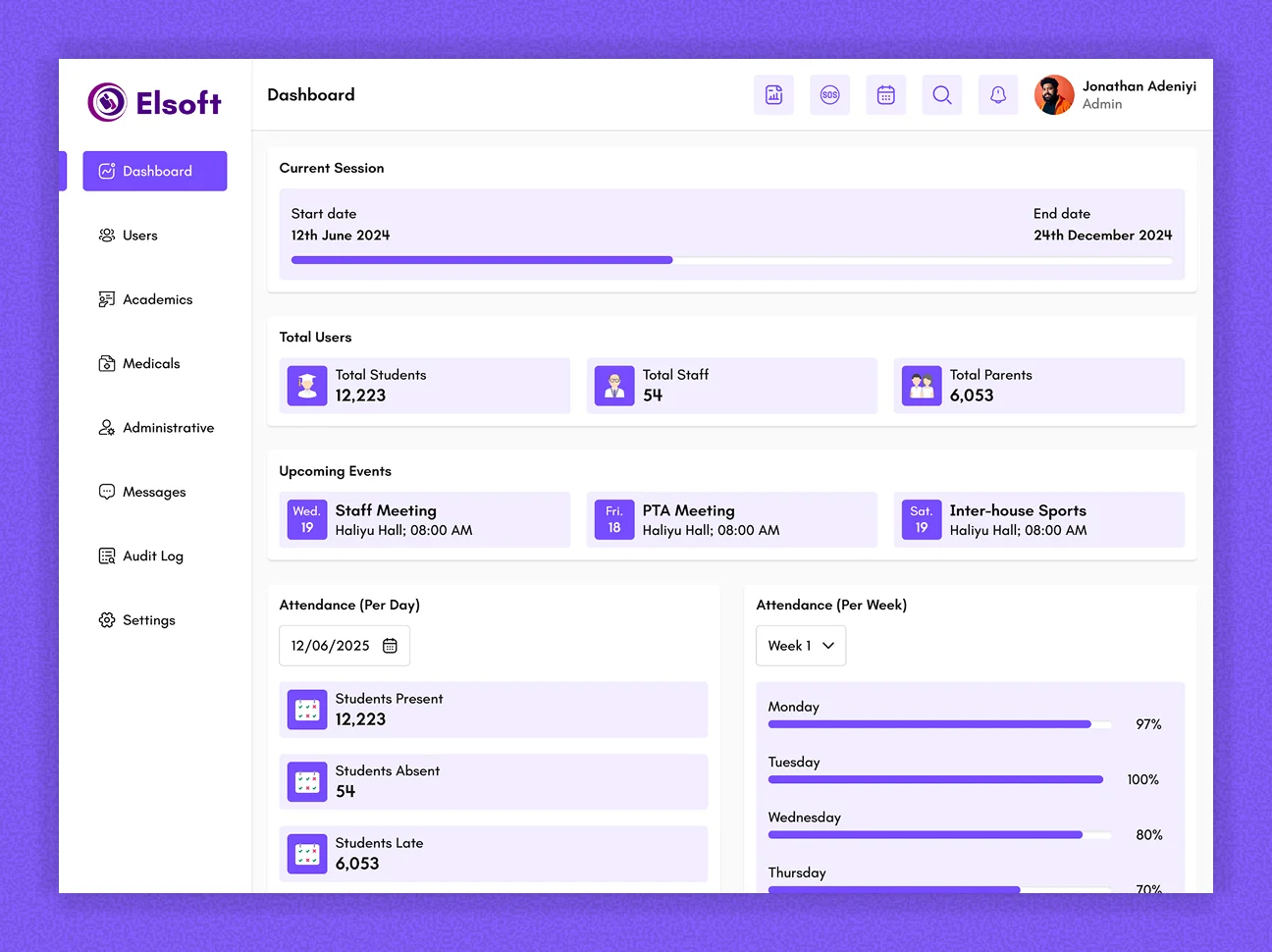This screenshot has height=952, width=1272.
Task: Switch to the Users section
Action: (x=140, y=235)
